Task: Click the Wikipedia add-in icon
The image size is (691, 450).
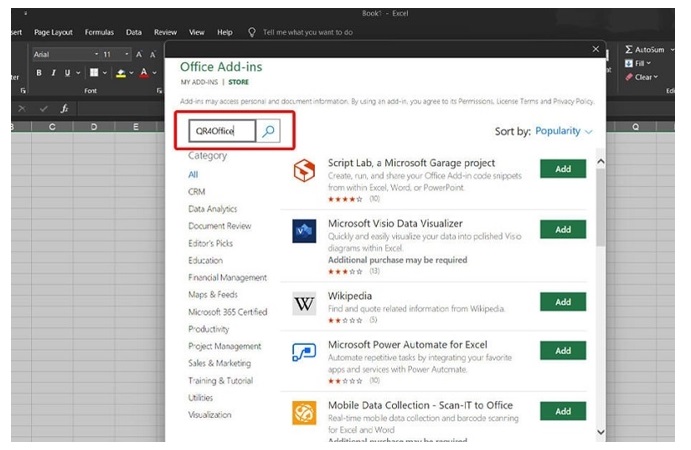Action: tap(304, 303)
